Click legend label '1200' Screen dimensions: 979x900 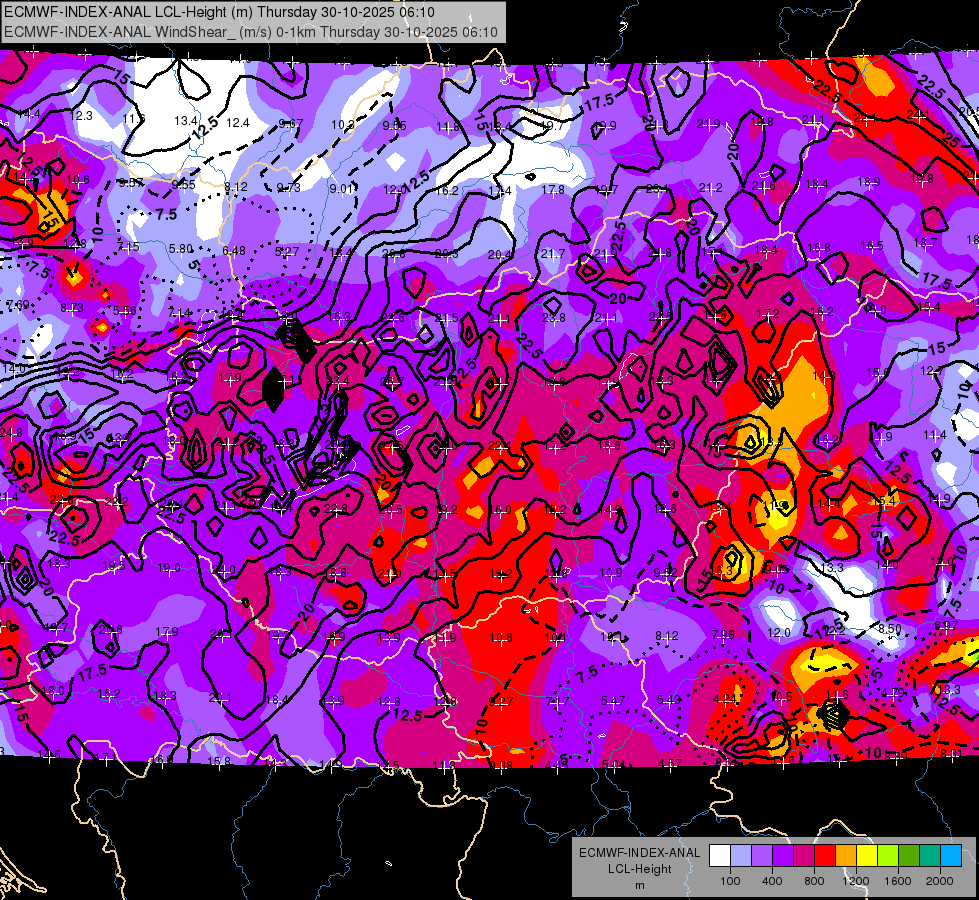[855, 881]
